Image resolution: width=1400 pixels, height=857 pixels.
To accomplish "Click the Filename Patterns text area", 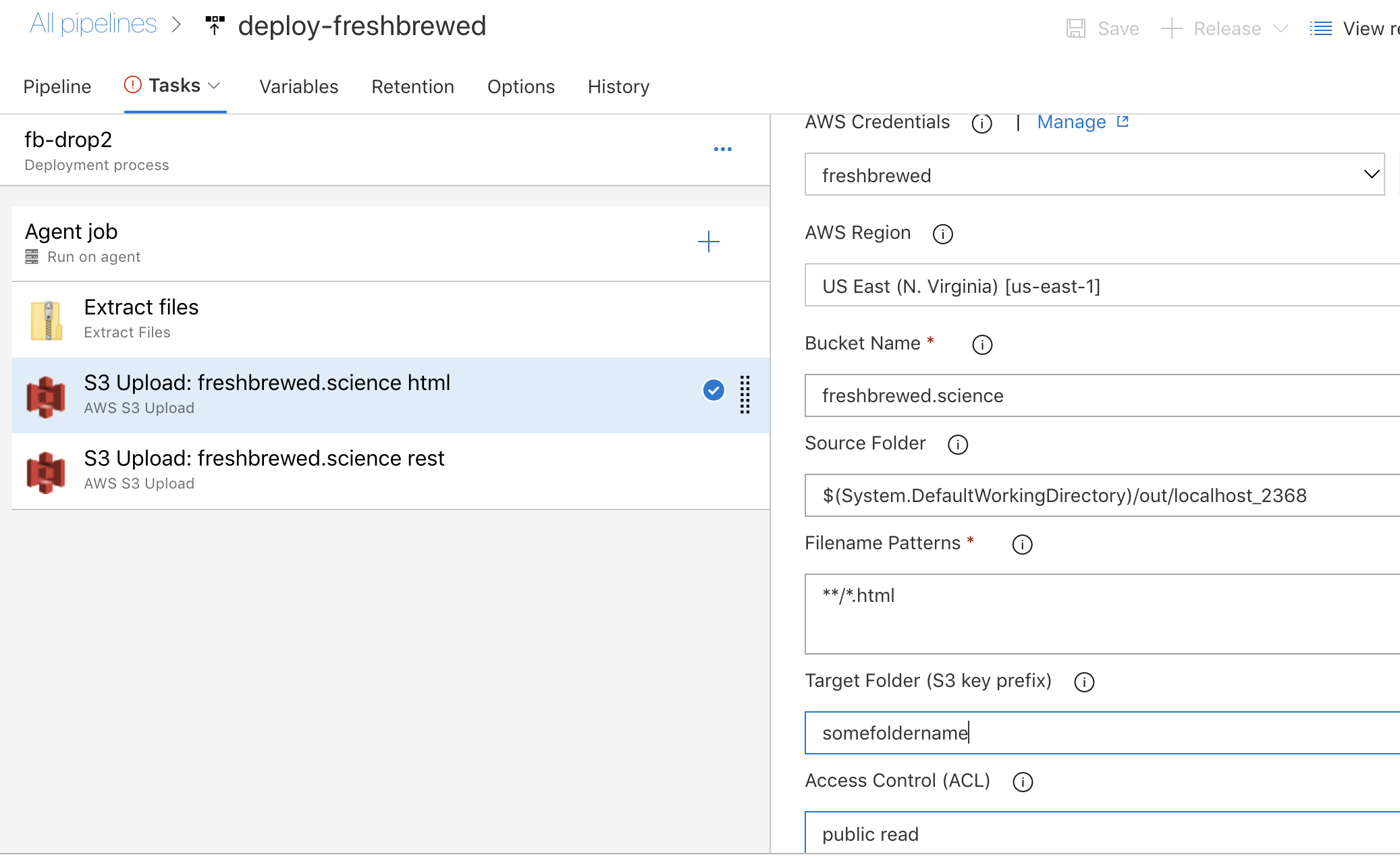I will [1102, 613].
